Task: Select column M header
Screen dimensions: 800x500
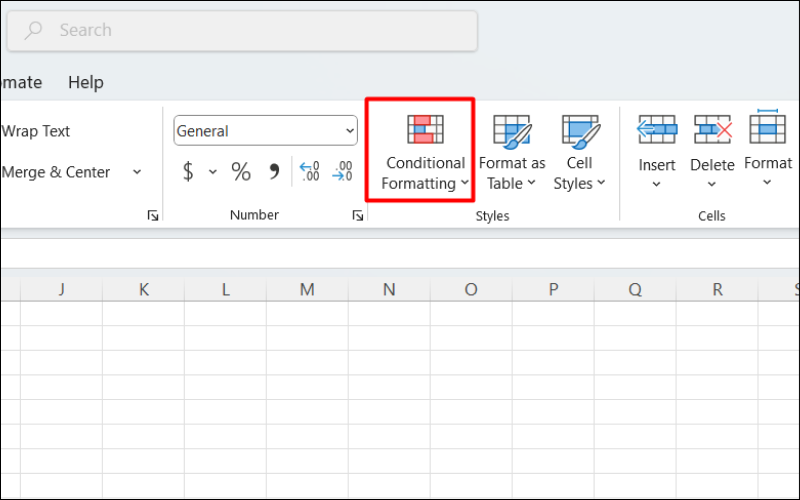Action: tap(307, 289)
